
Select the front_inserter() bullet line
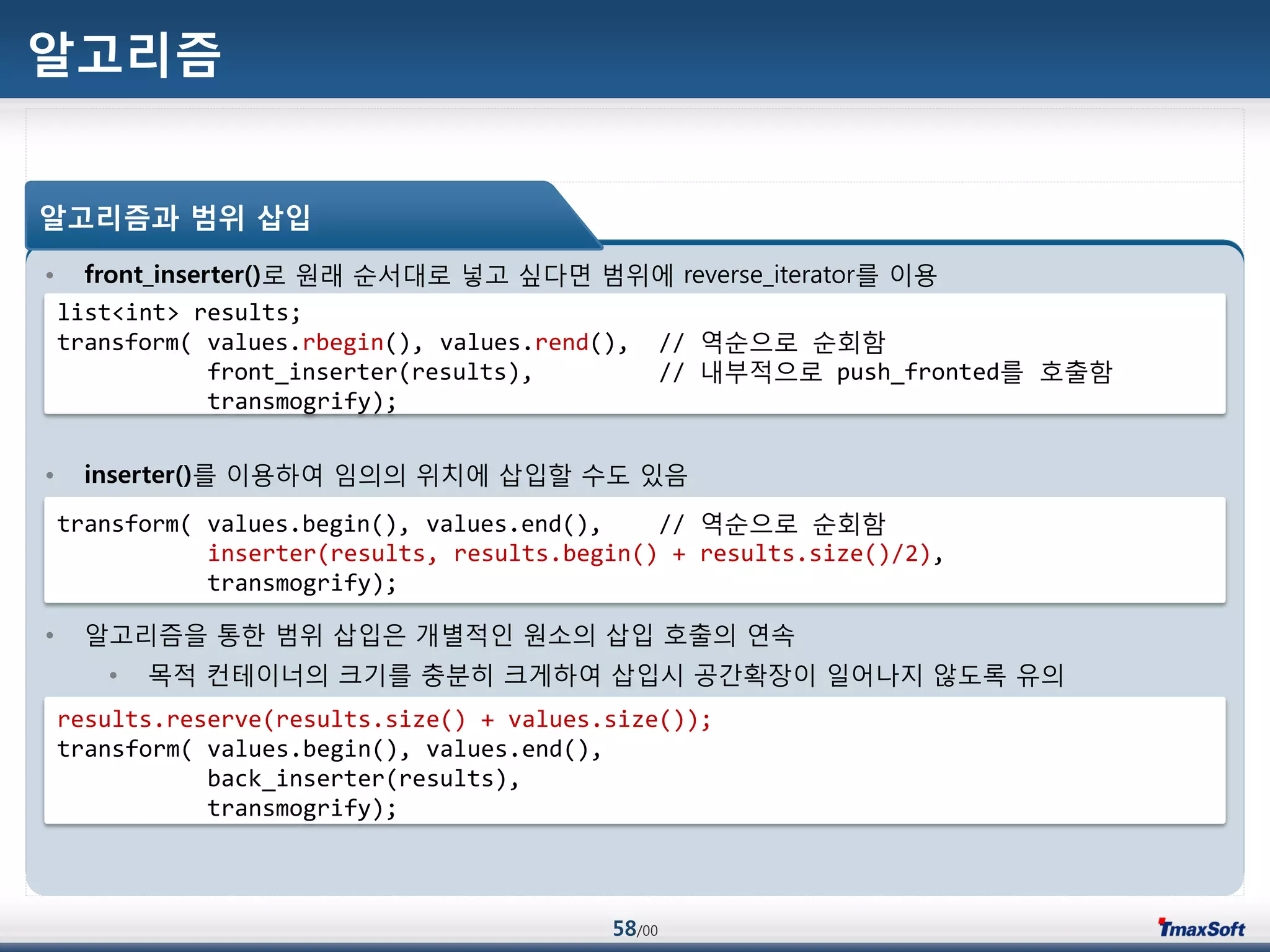pyautogui.click(x=510, y=275)
